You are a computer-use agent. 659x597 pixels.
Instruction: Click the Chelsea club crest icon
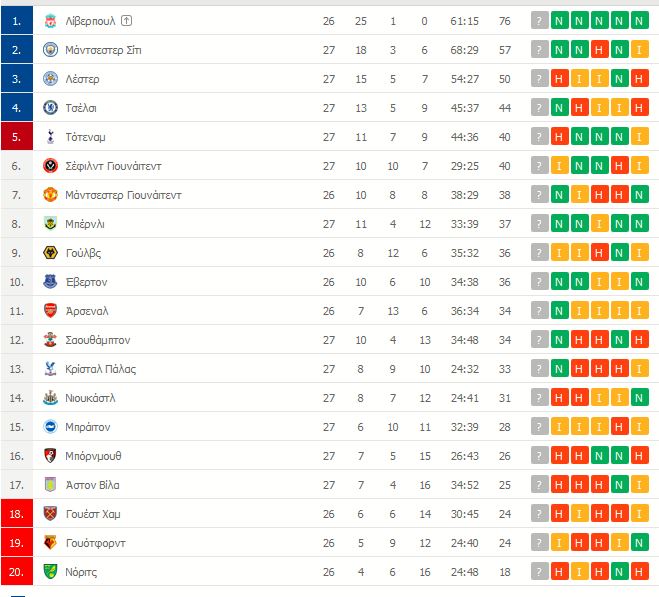50,108
